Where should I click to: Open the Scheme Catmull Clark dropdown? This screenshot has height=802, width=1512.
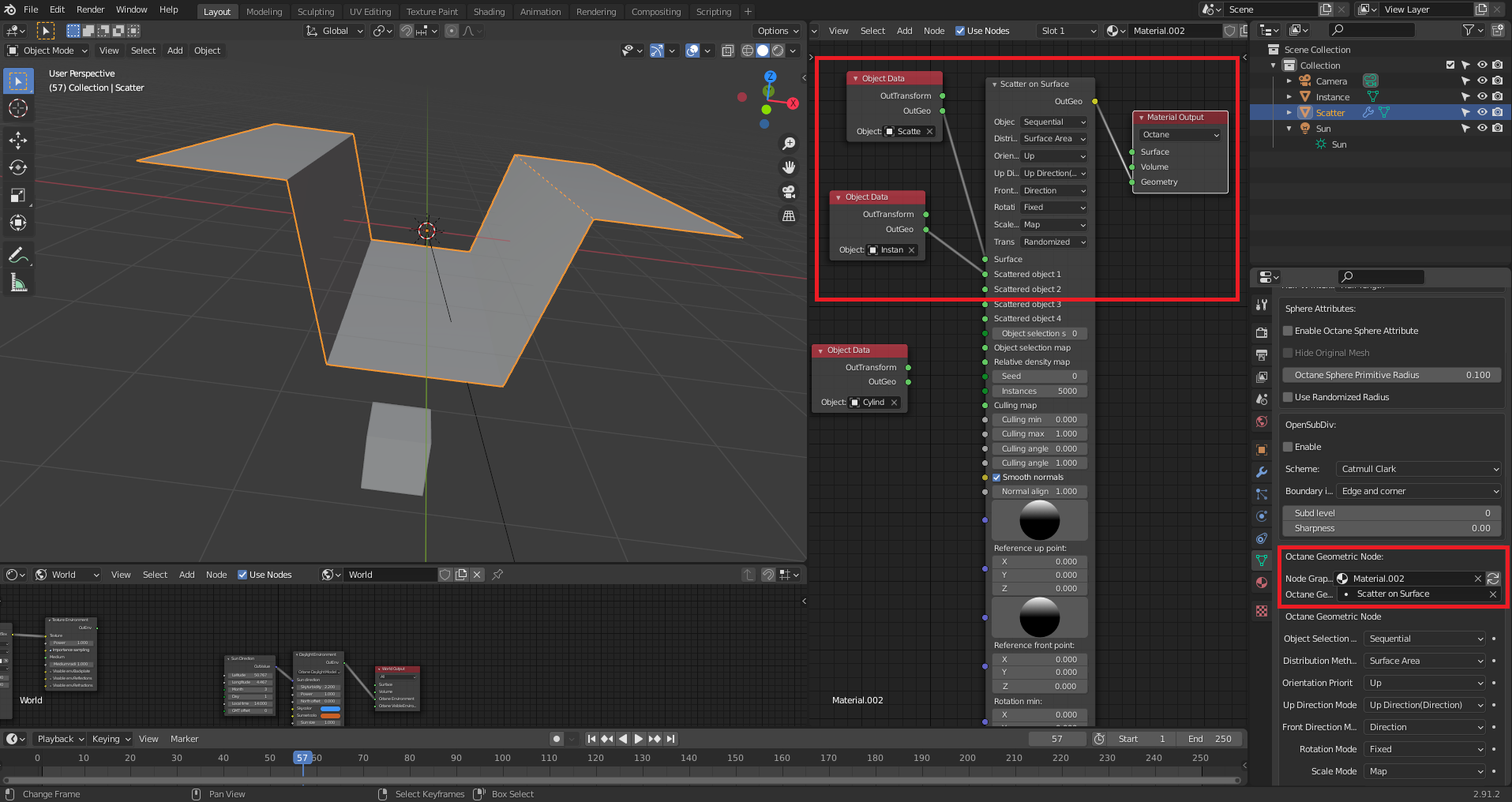click(x=1418, y=469)
